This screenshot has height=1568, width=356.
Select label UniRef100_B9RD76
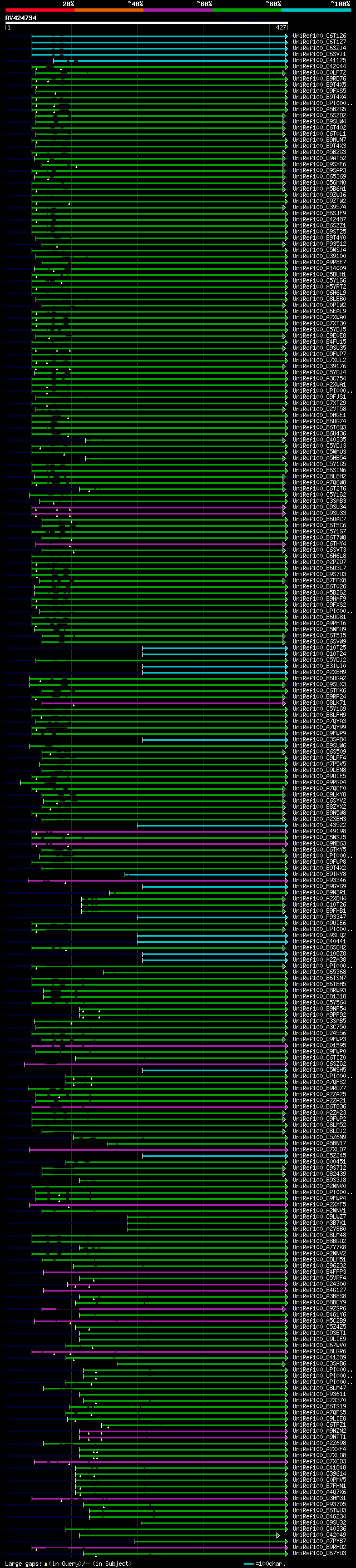click(x=319, y=78)
